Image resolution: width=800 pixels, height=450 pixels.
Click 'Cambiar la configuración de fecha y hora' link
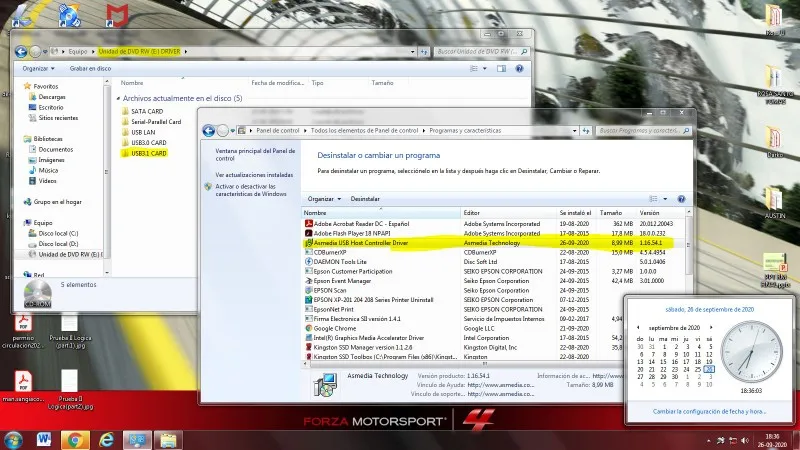pos(709,411)
